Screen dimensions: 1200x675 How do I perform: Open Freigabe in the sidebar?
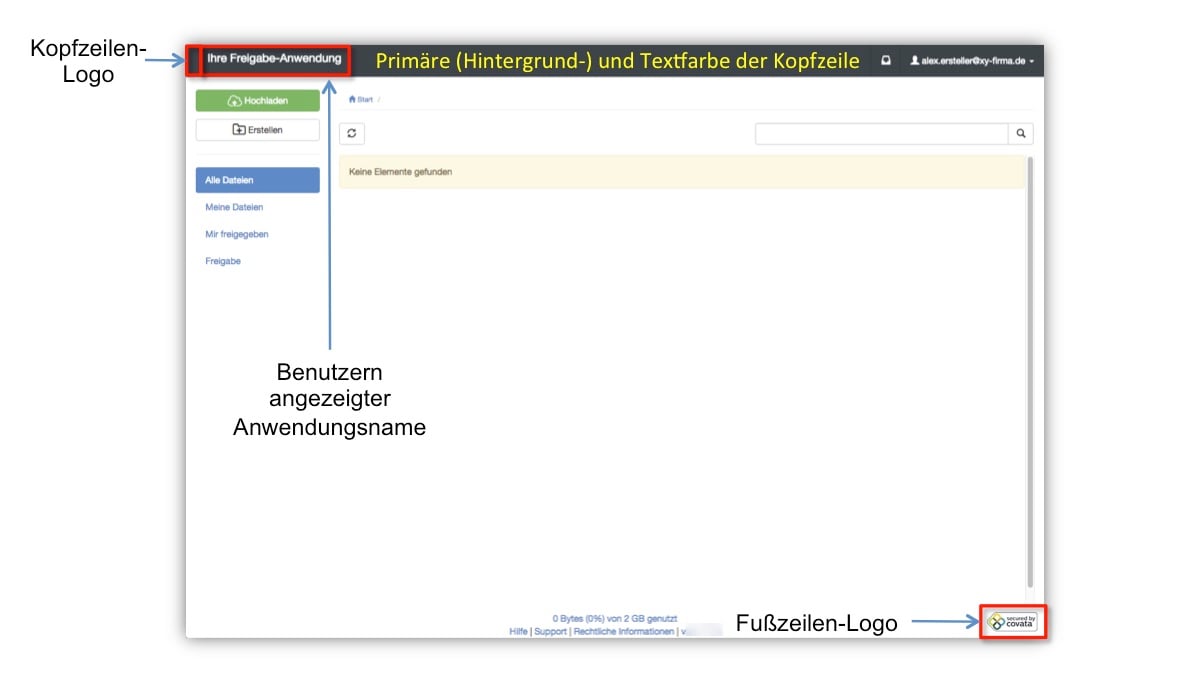223,261
